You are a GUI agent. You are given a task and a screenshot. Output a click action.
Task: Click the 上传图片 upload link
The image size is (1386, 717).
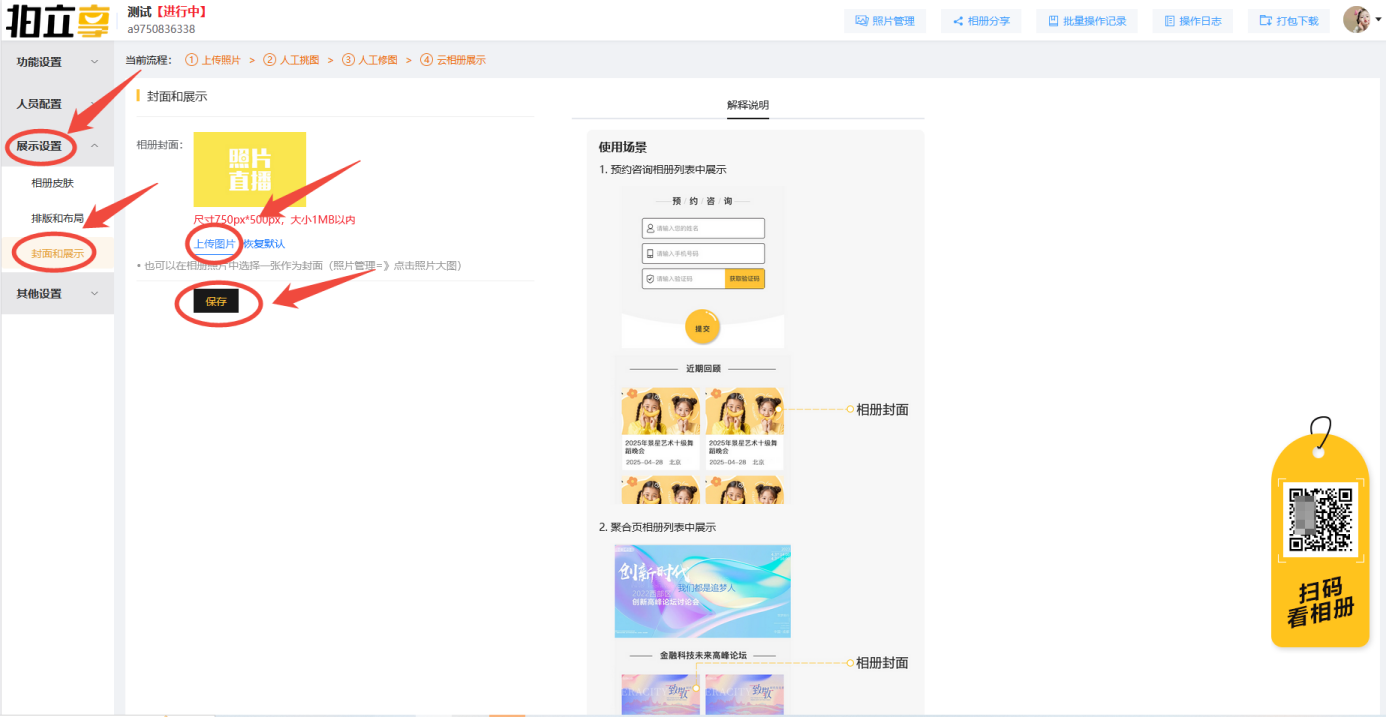coord(214,243)
